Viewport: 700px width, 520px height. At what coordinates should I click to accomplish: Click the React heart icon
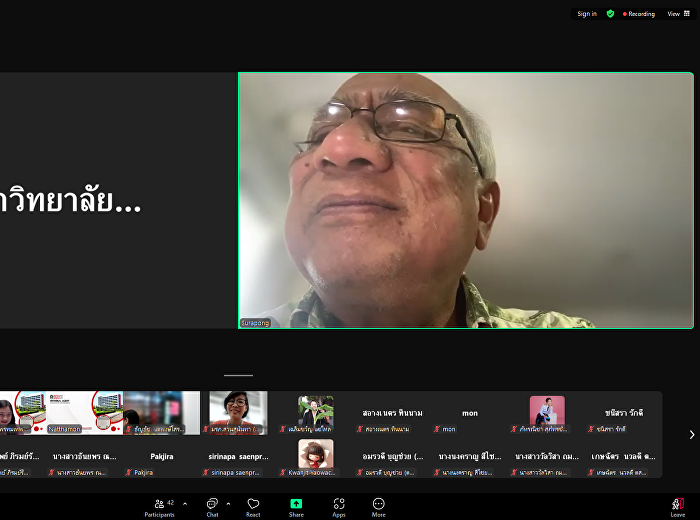point(253,507)
